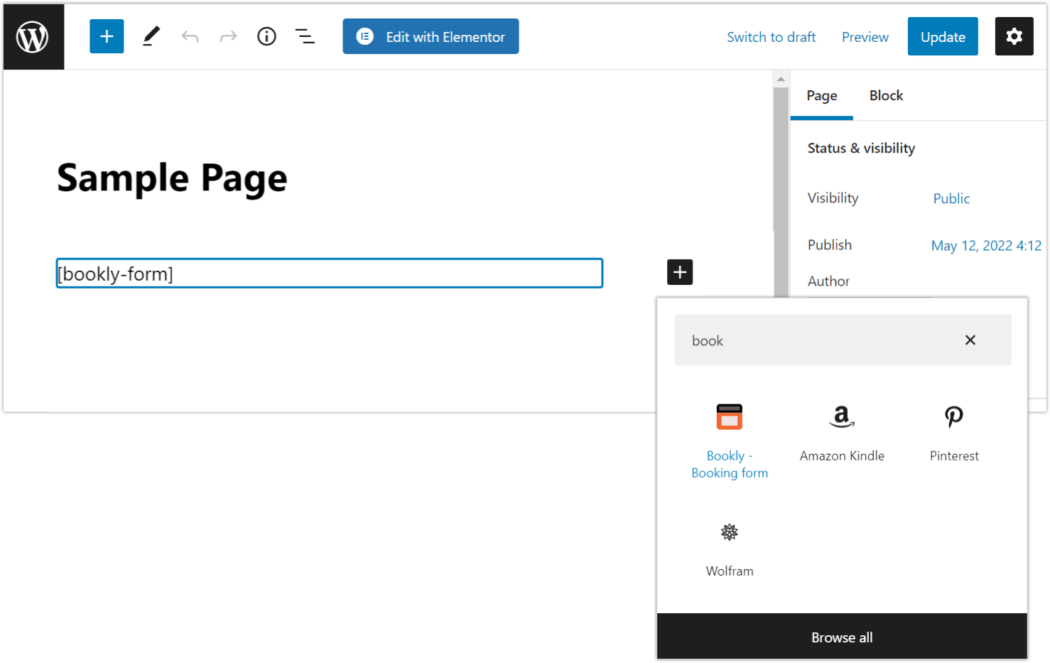Click the [bookly-form] shortcode block
The width and height of the screenshot is (1050, 663).
329,273
